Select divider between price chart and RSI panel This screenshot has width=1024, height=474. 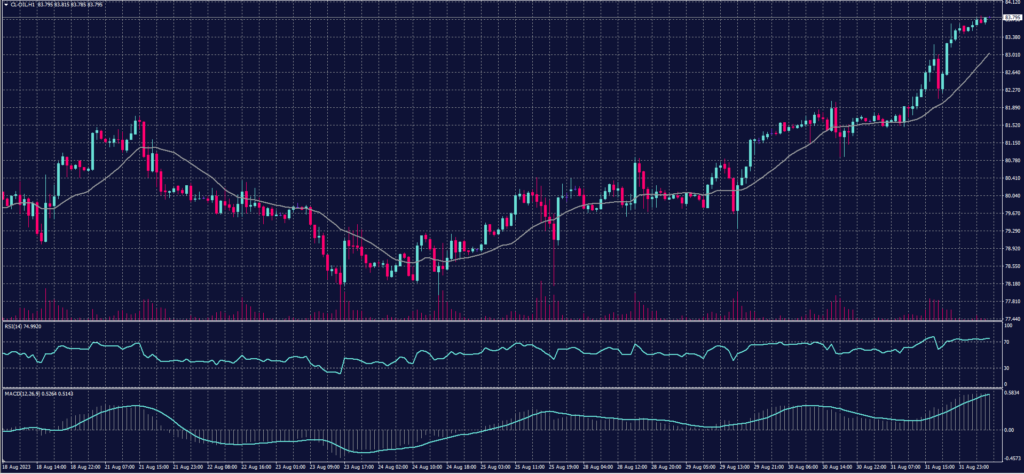pyautogui.click(x=500, y=320)
